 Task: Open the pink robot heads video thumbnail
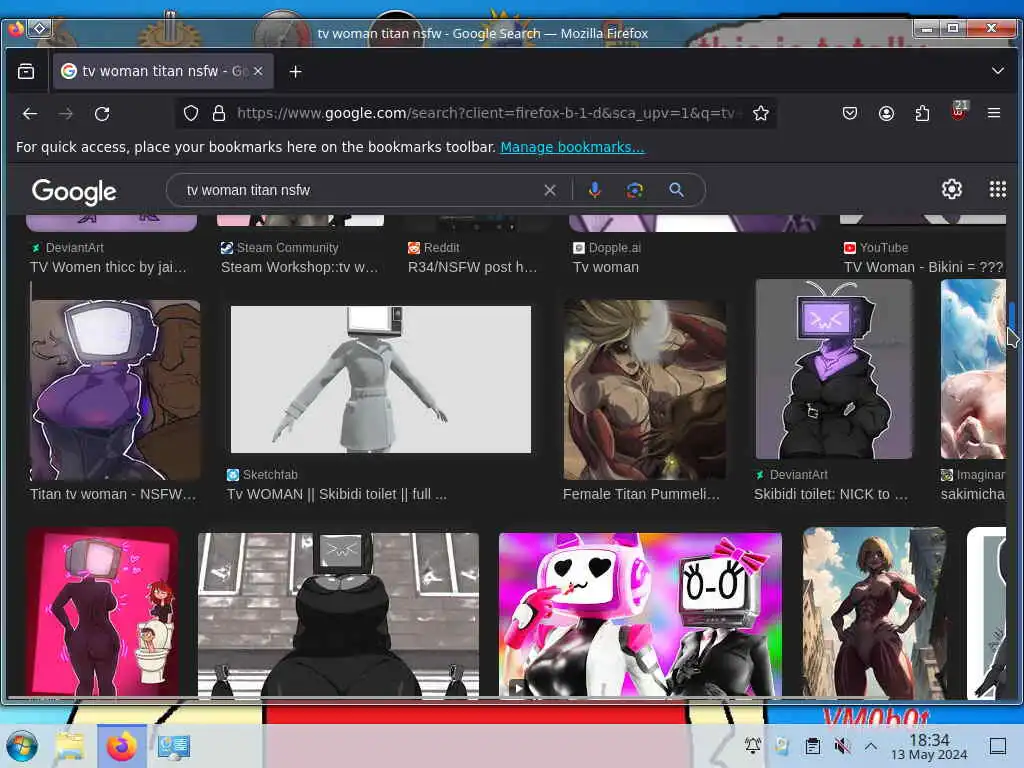640,615
